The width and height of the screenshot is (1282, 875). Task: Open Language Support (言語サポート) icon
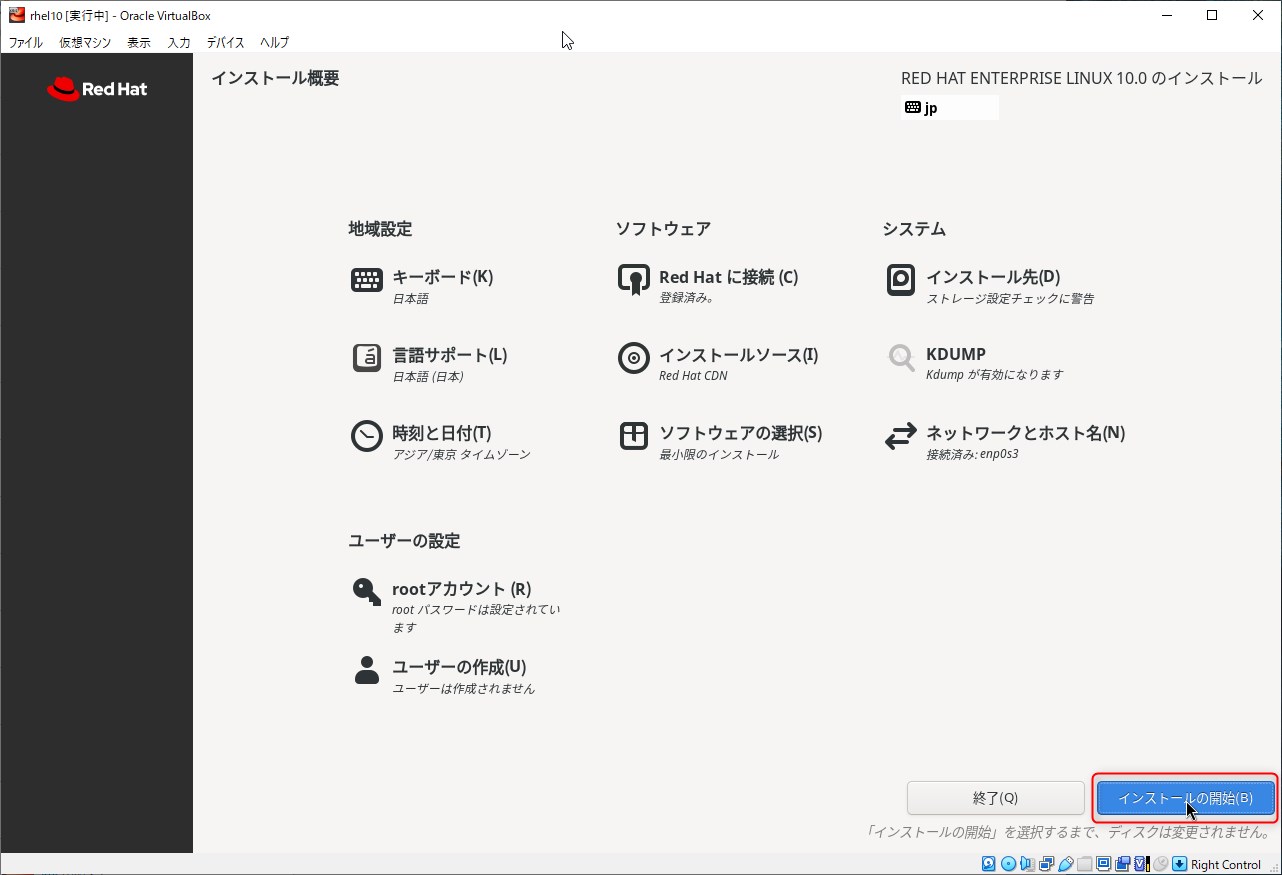pyautogui.click(x=367, y=358)
